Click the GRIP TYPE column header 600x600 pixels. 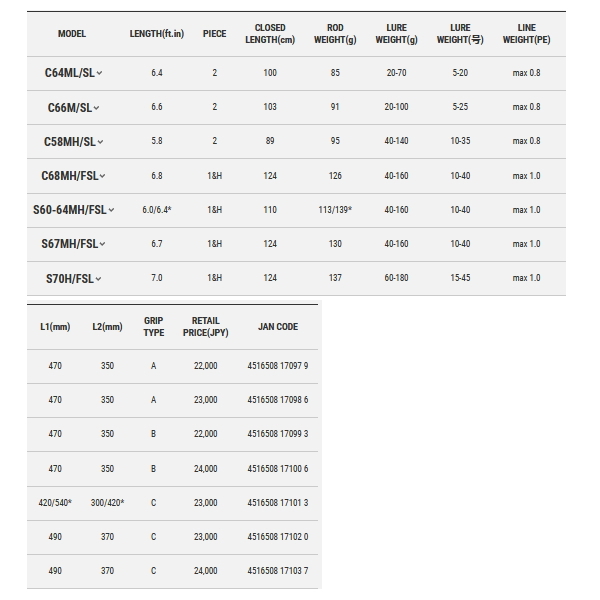tap(153, 327)
